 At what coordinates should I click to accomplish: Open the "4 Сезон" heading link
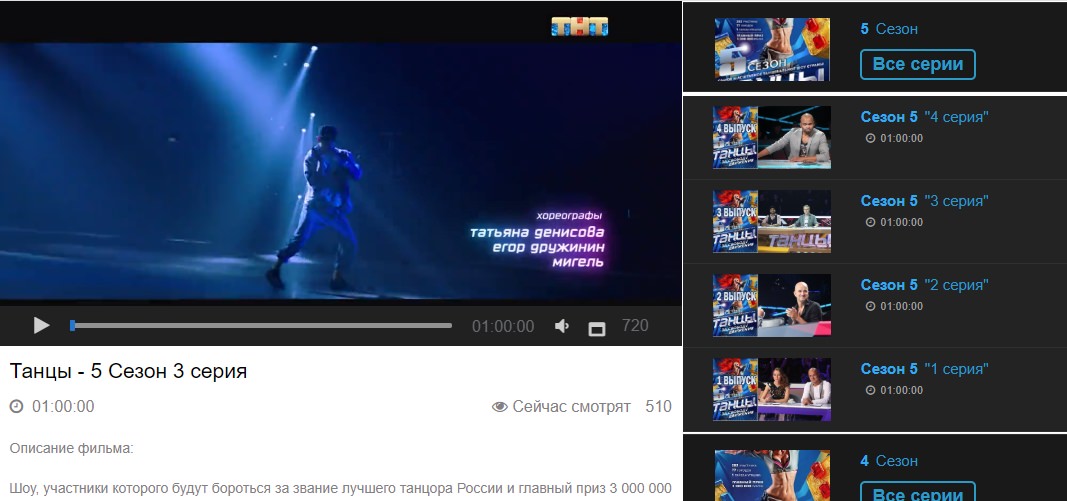(x=889, y=461)
